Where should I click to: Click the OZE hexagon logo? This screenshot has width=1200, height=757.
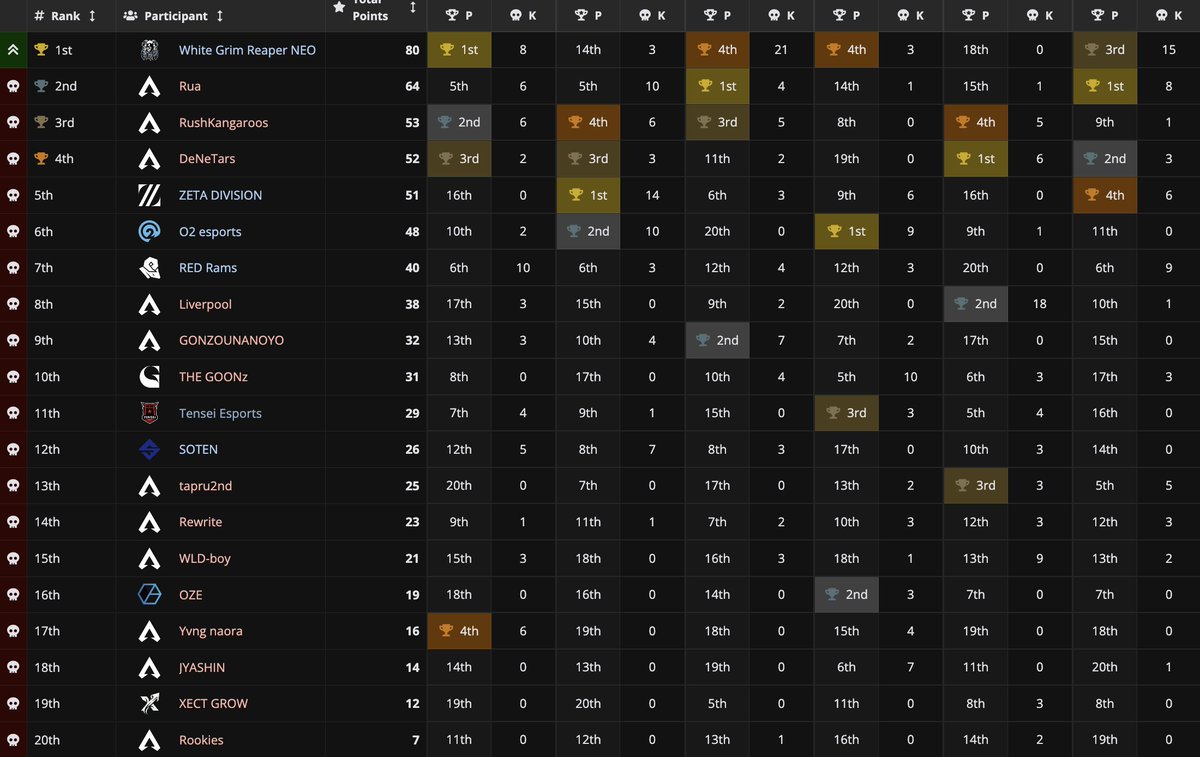[149, 595]
